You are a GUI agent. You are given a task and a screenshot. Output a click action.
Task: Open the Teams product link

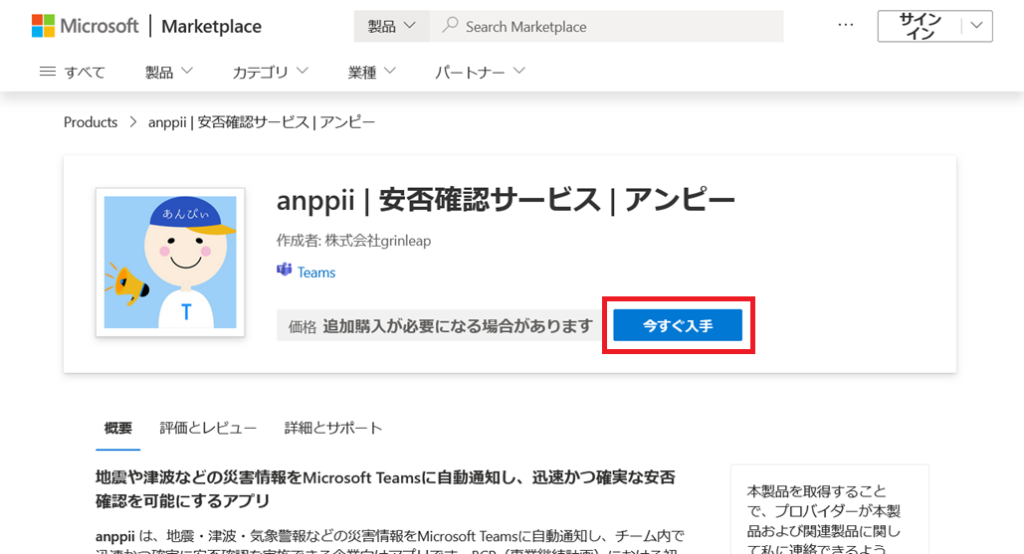click(x=316, y=272)
